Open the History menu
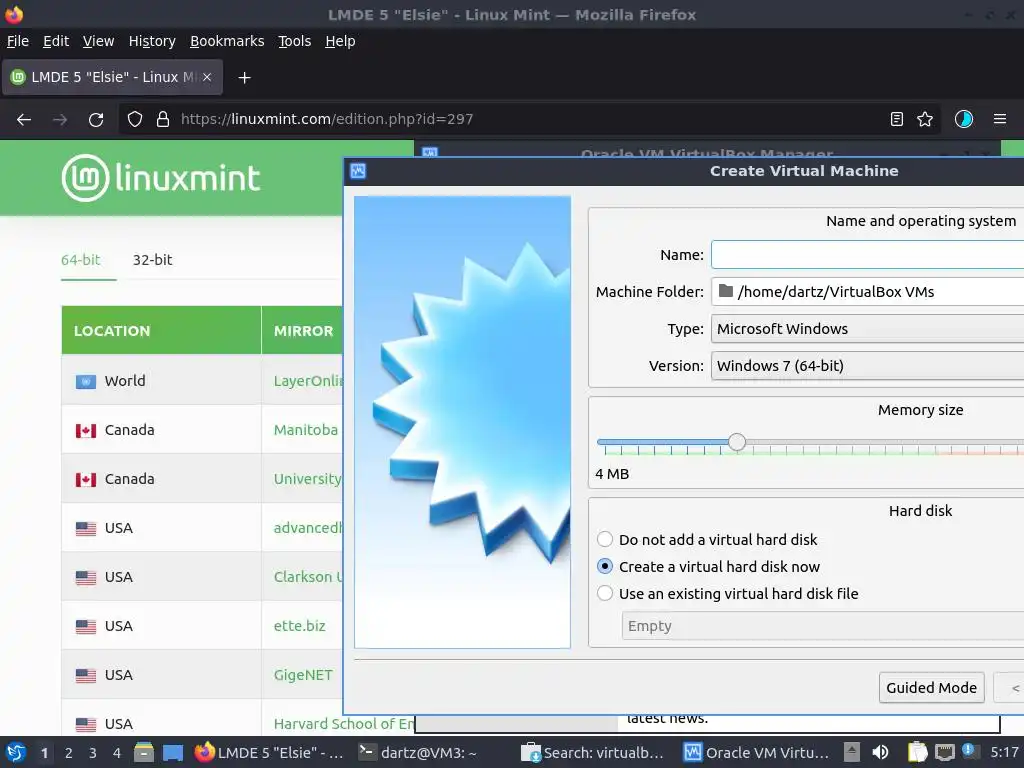The height and width of the screenshot is (768, 1024). click(152, 41)
